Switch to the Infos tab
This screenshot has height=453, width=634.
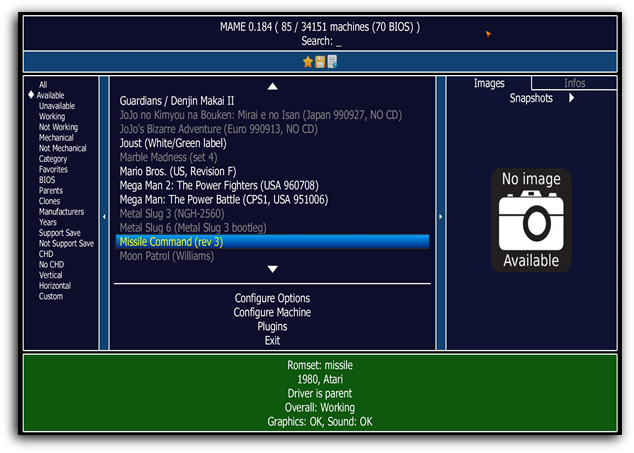point(575,83)
